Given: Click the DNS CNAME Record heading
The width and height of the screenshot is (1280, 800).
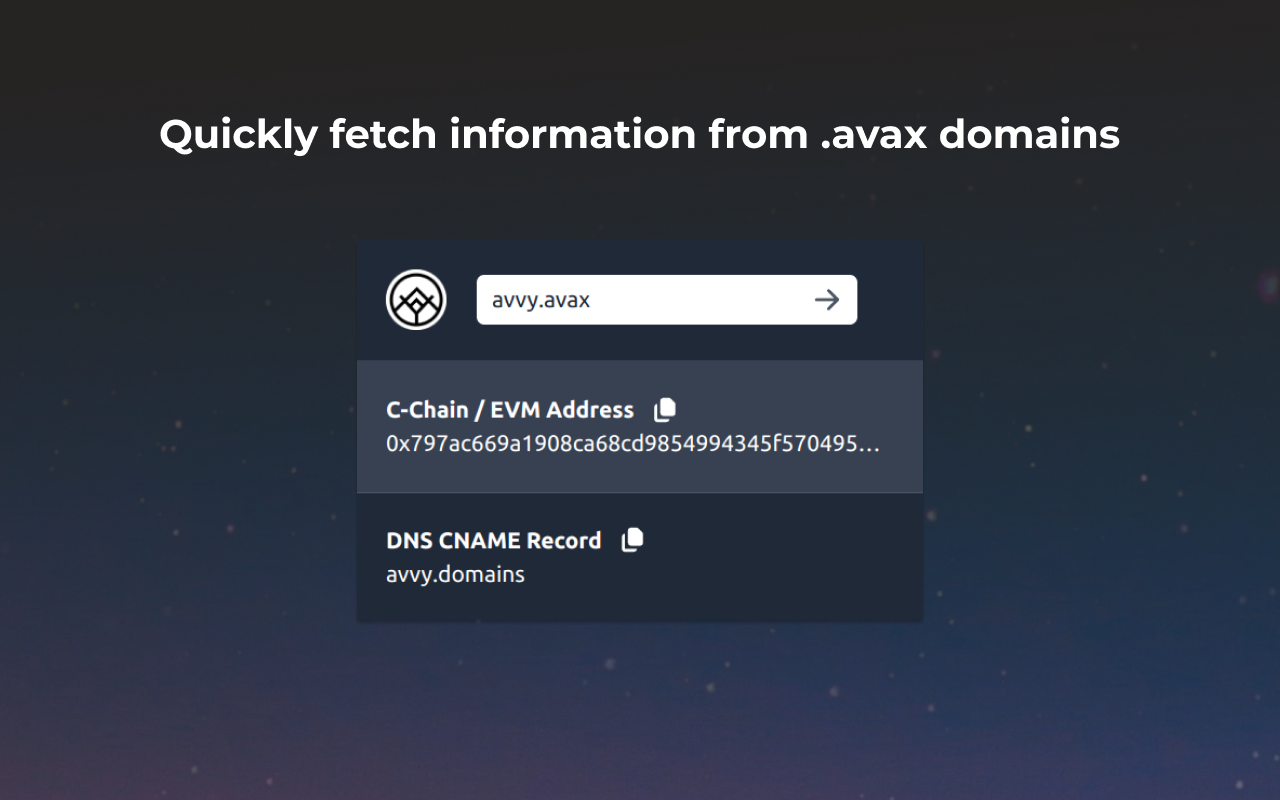Looking at the screenshot, I should (x=494, y=540).
